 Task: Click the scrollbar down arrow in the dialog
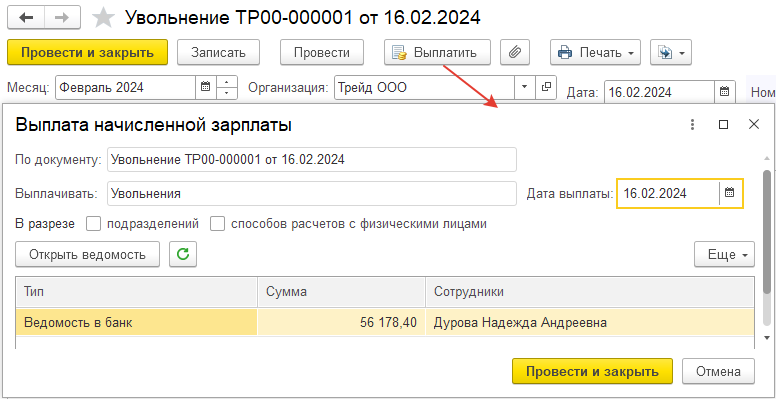767,338
